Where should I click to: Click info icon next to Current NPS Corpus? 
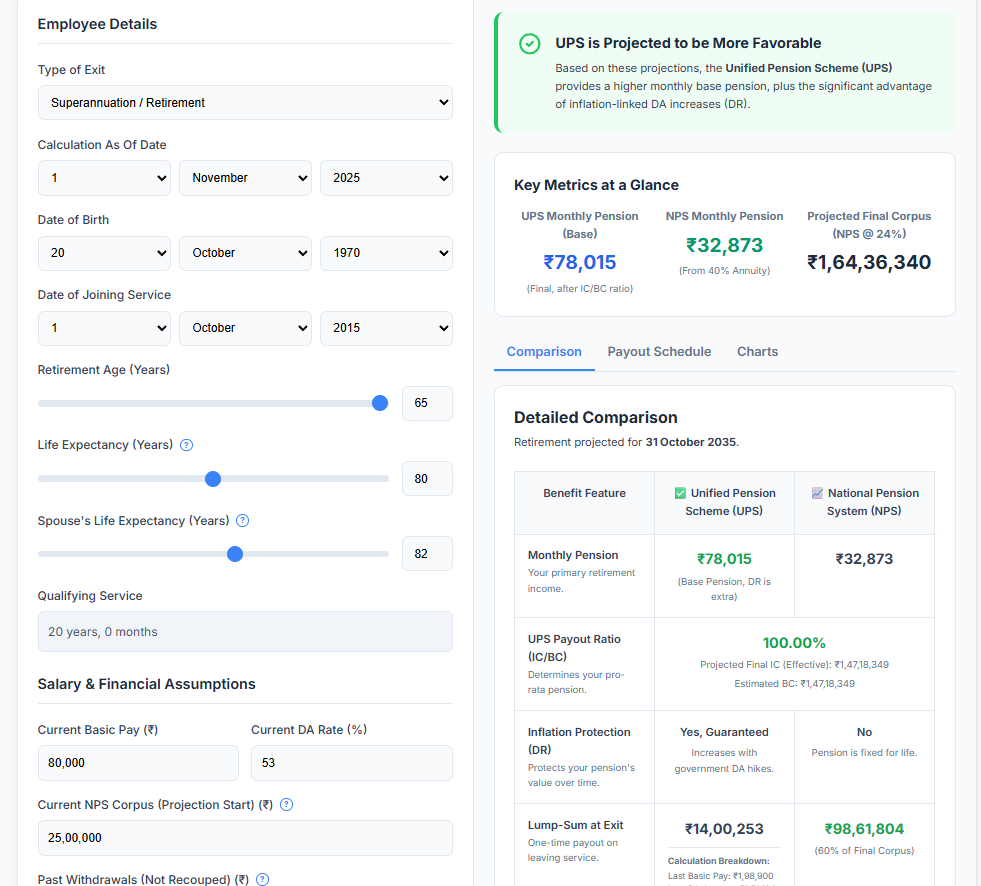286,805
